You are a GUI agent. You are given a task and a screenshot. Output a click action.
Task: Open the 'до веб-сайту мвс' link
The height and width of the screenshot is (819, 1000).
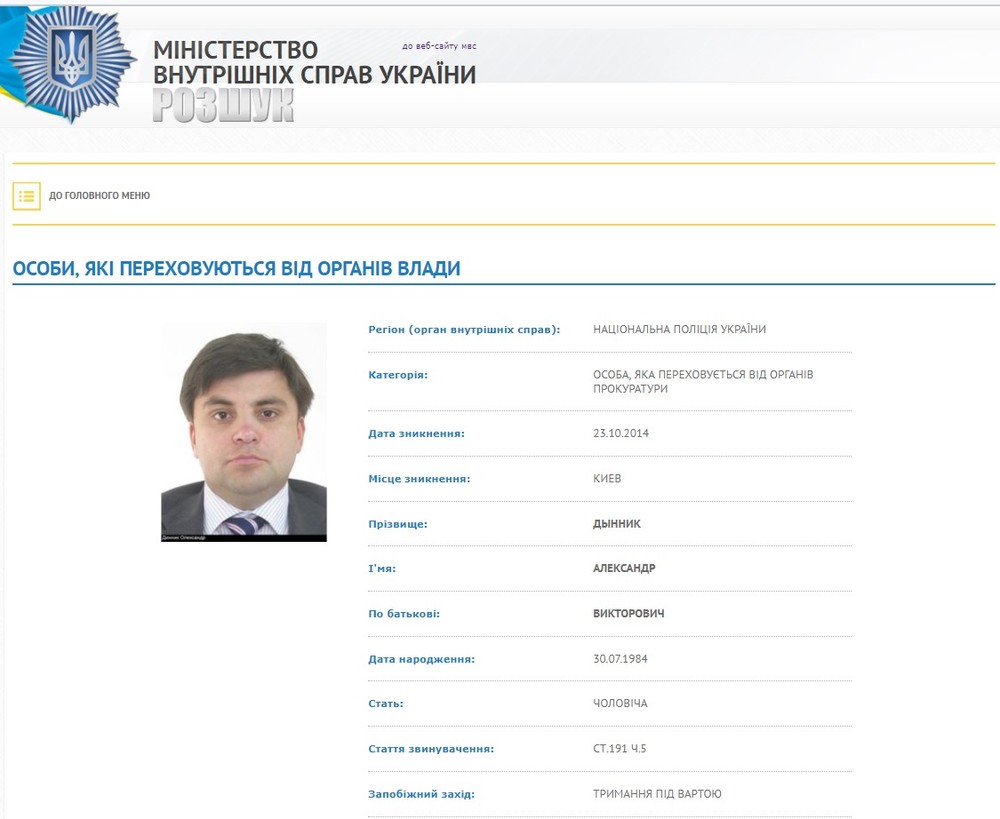tap(439, 46)
